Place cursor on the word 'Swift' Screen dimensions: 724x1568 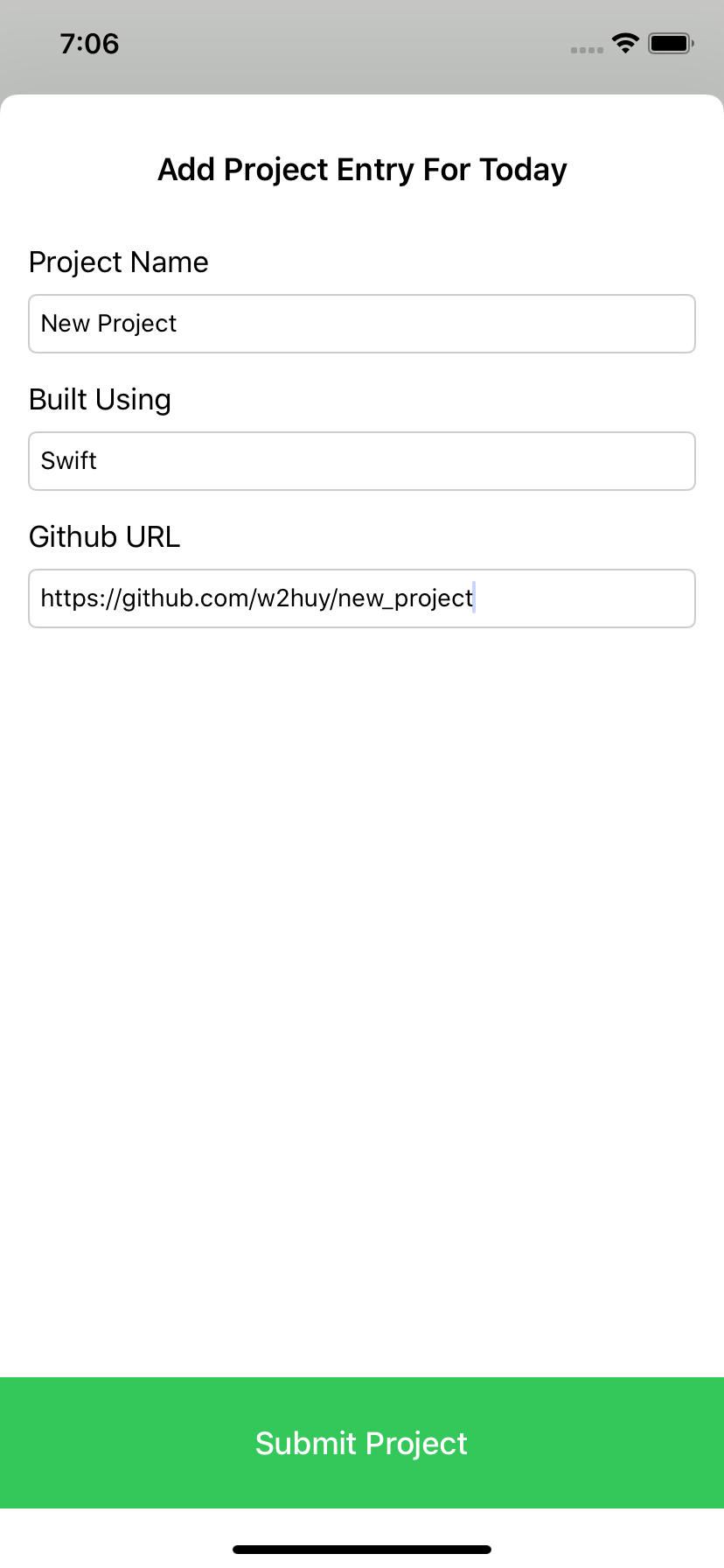coord(69,461)
